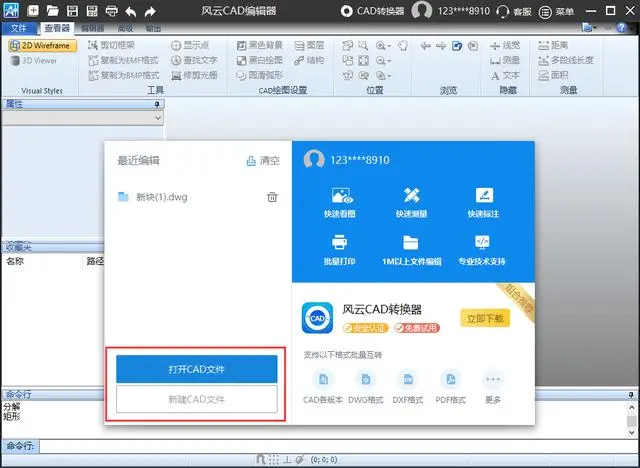The image size is (640, 468).
Task: Toggle 黑色背景 setting
Action: [260, 45]
